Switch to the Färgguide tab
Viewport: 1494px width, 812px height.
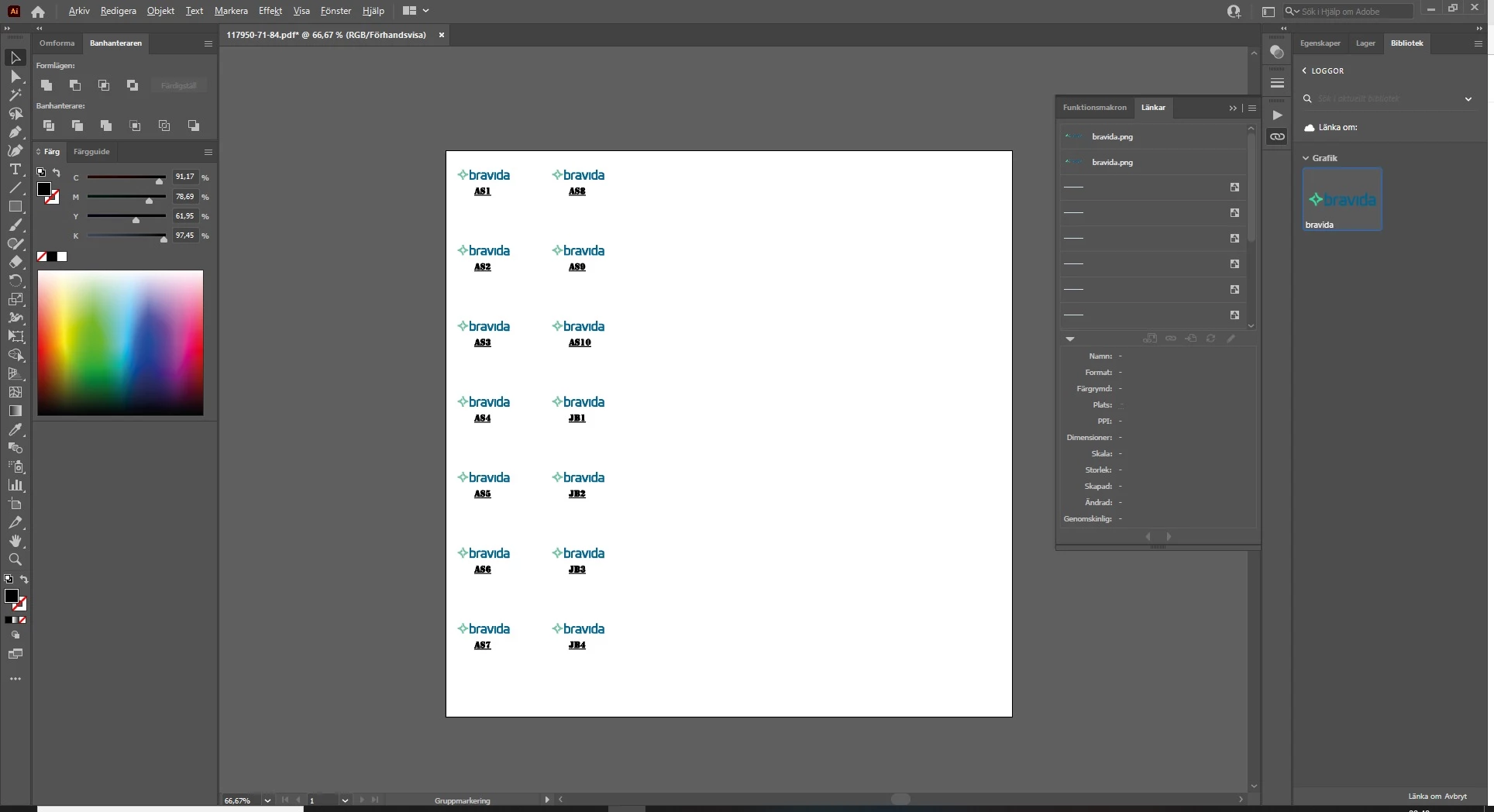pyautogui.click(x=91, y=152)
